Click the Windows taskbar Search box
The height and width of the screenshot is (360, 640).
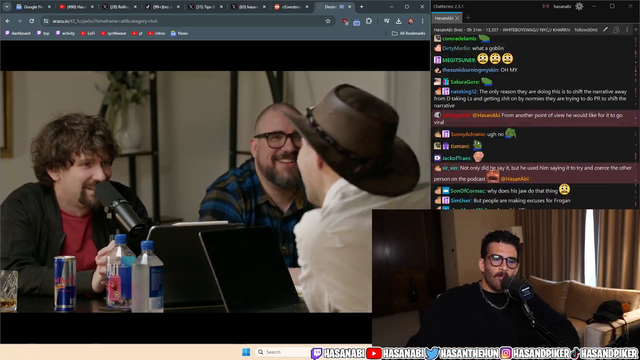[x=282, y=352]
